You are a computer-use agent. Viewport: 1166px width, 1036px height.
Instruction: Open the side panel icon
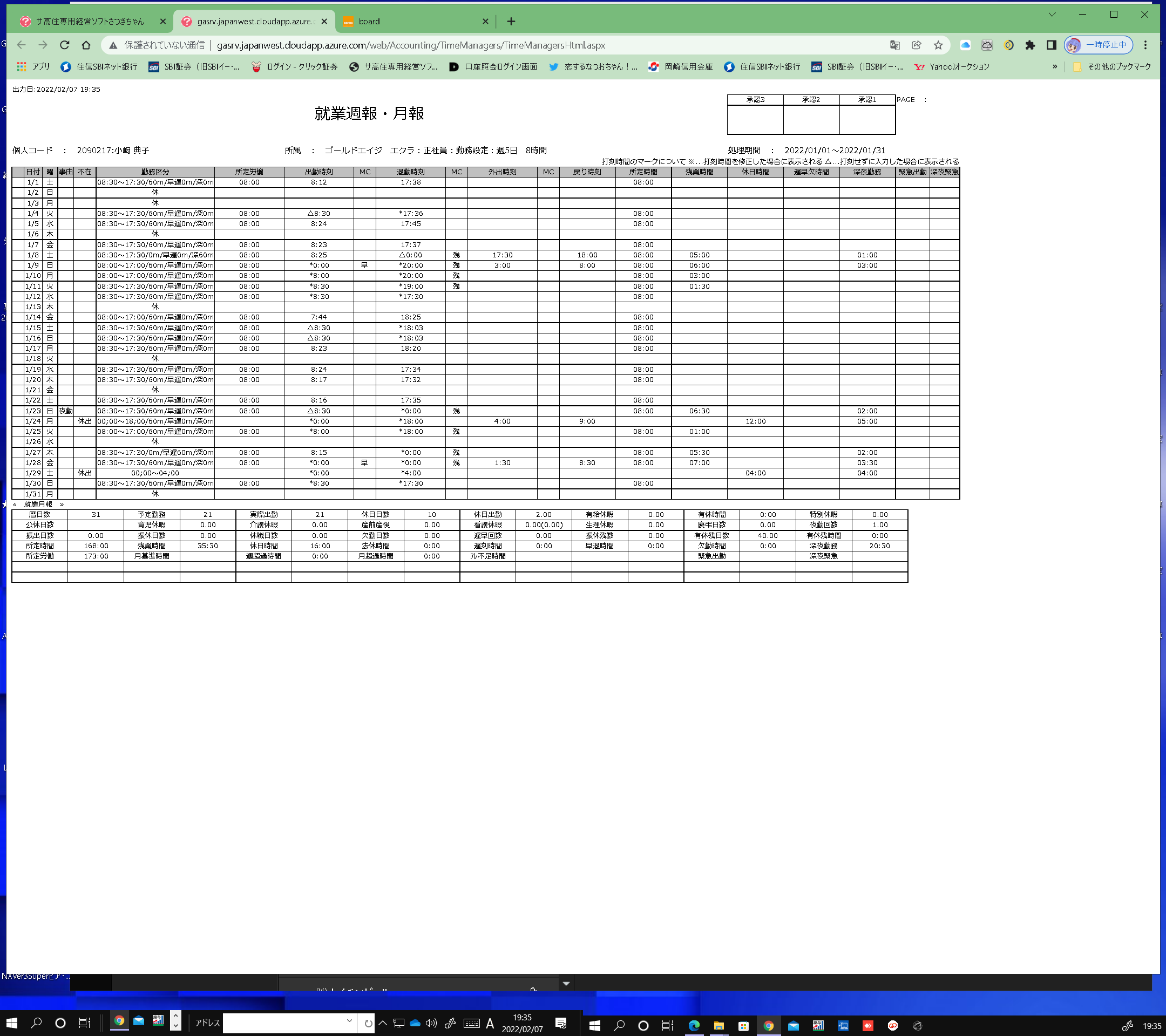coord(1051,45)
